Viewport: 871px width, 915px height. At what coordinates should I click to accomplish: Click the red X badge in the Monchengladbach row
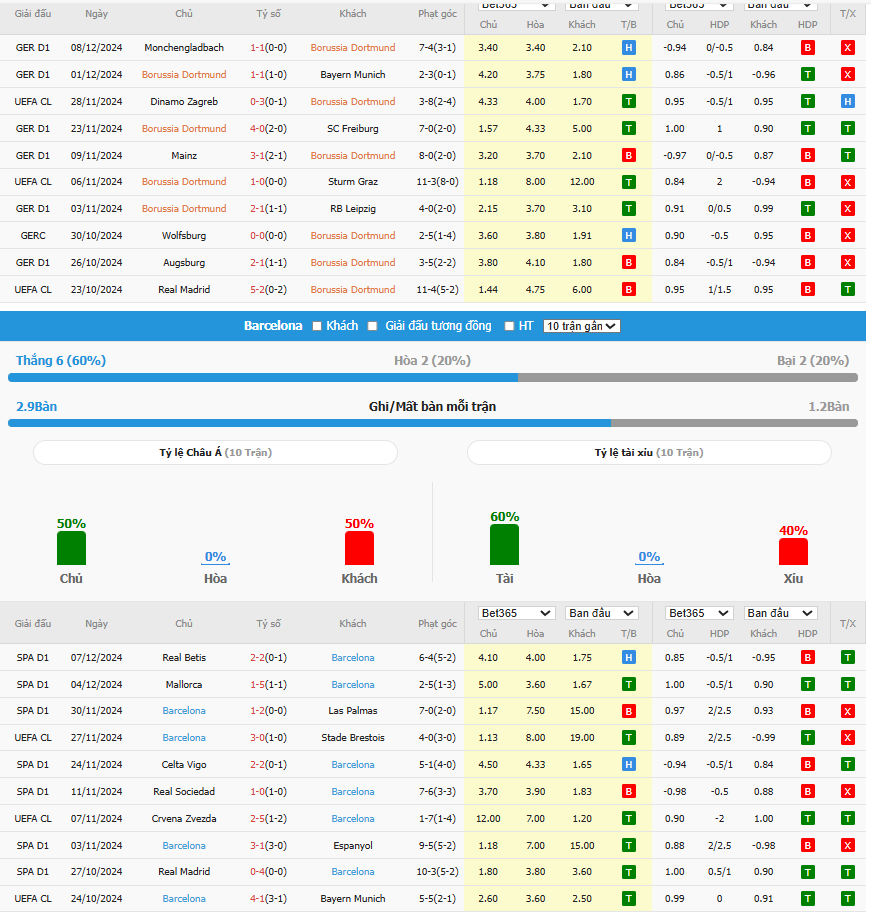click(x=847, y=48)
